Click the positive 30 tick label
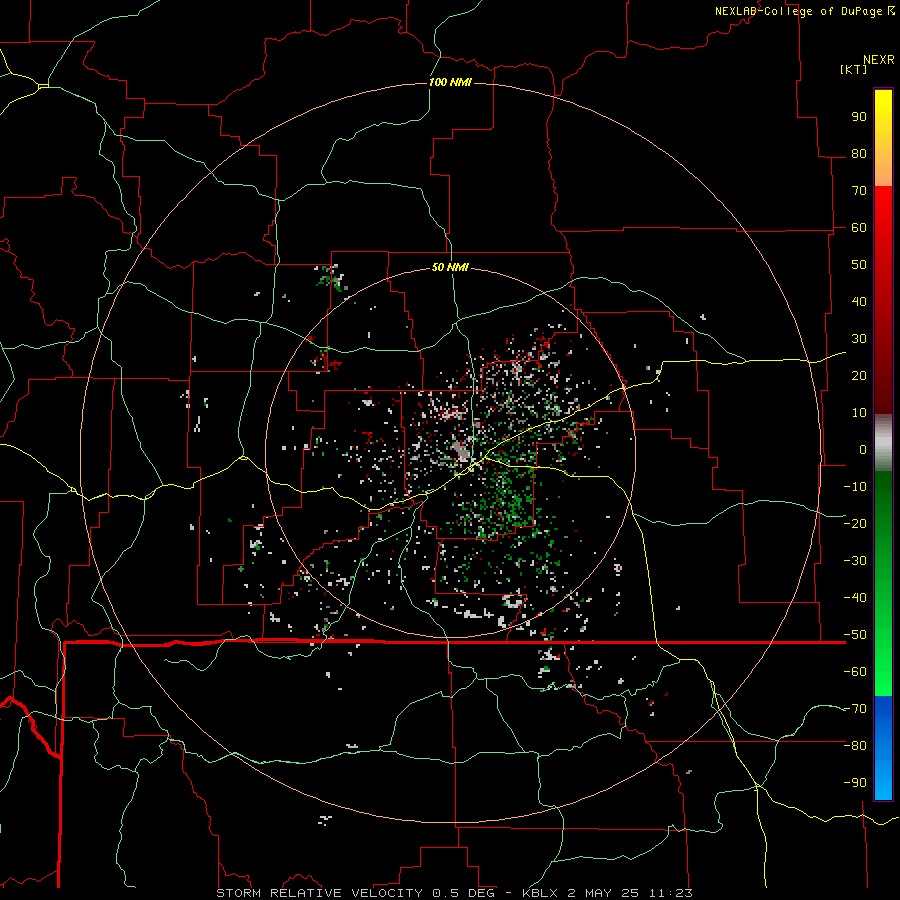900x900 pixels. [859, 339]
